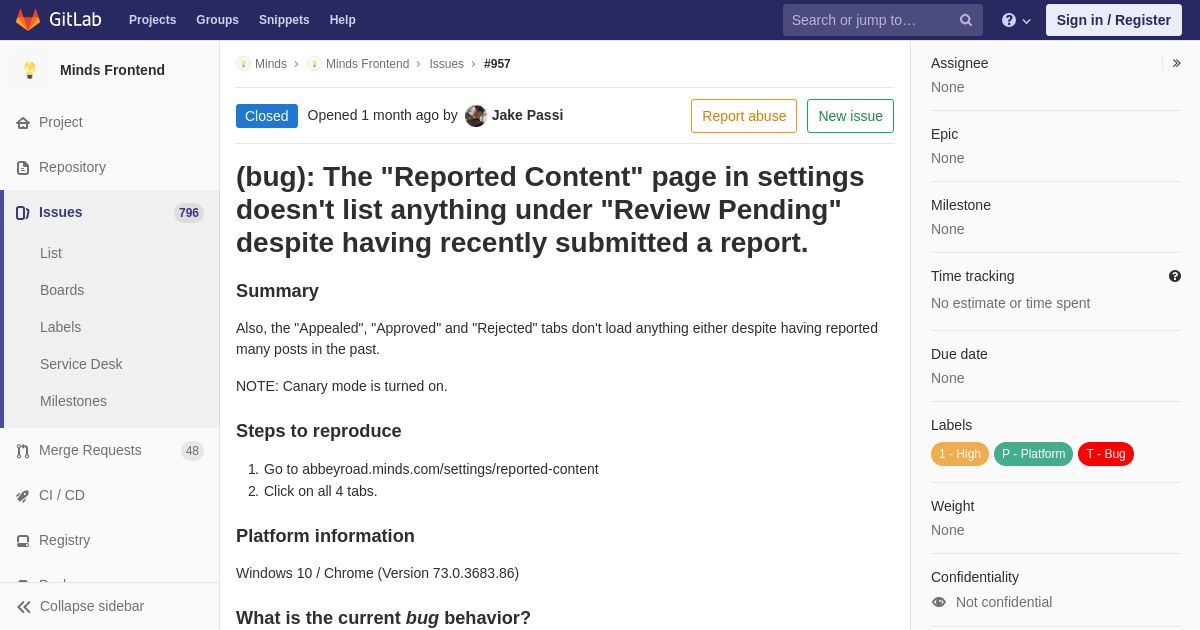Focus the Search or jump to field
1200x630 pixels.
883,20
